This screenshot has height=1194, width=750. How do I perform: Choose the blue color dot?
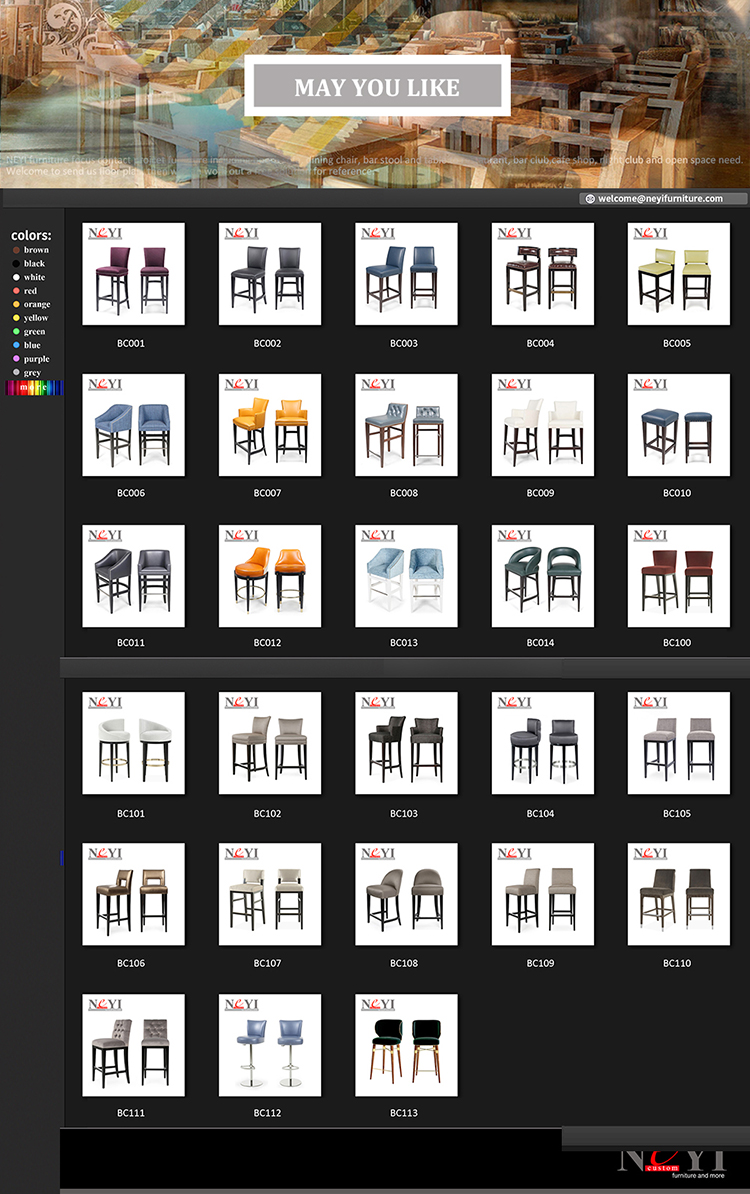click(x=16, y=345)
